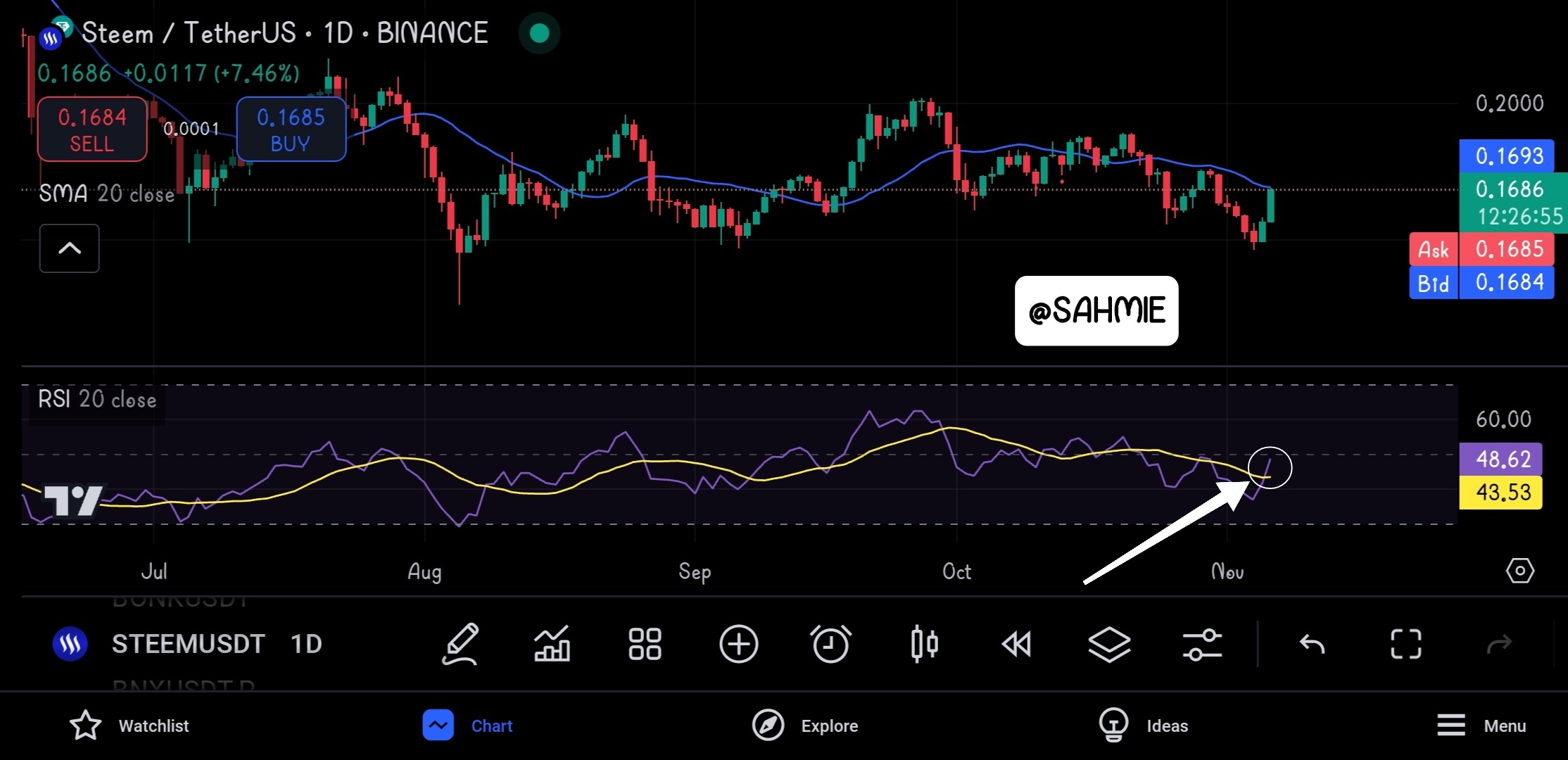Open the Explore tab
The height and width of the screenshot is (760, 1568).
tap(806, 726)
